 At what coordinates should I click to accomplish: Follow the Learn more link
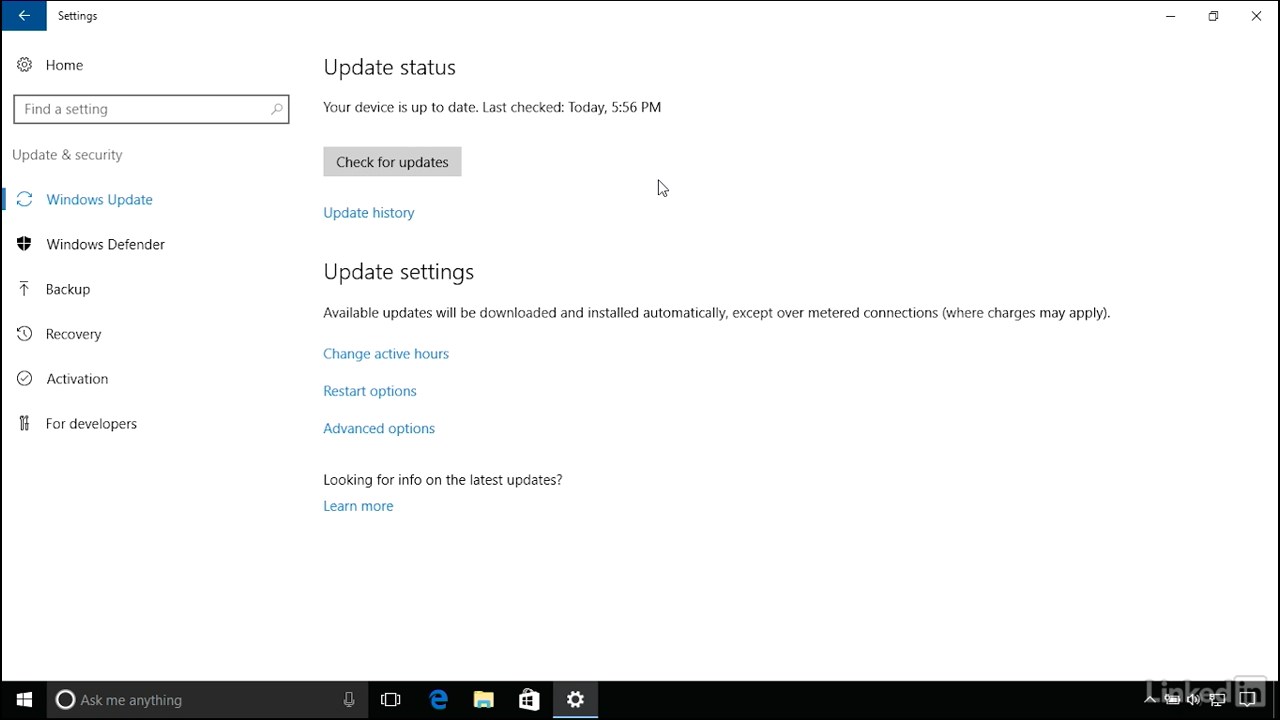[x=358, y=506]
